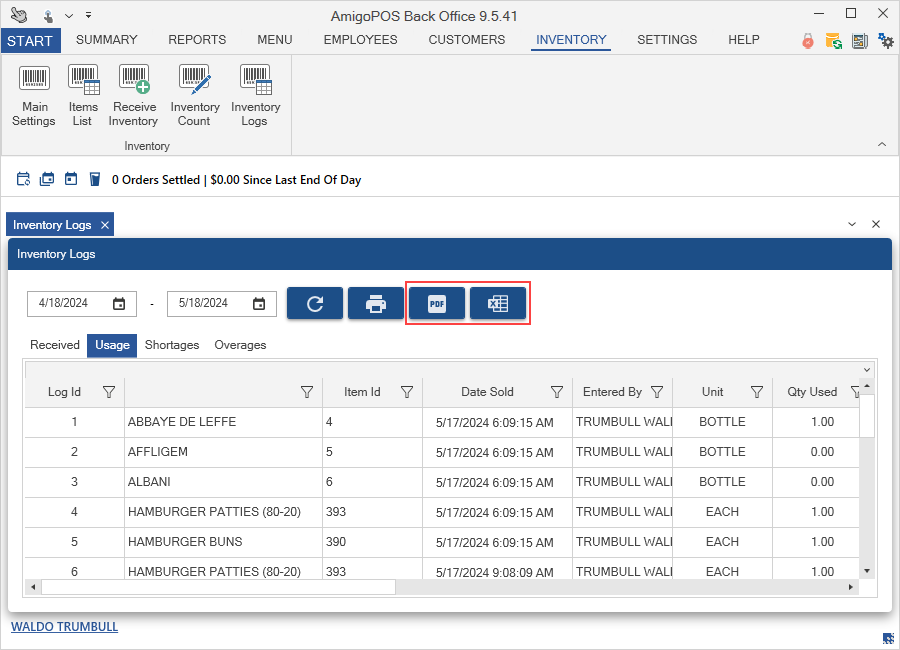Viewport: 900px width, 650px height.
Task: Collapse the ribbon with the chevron
Action: pos(882,144)
